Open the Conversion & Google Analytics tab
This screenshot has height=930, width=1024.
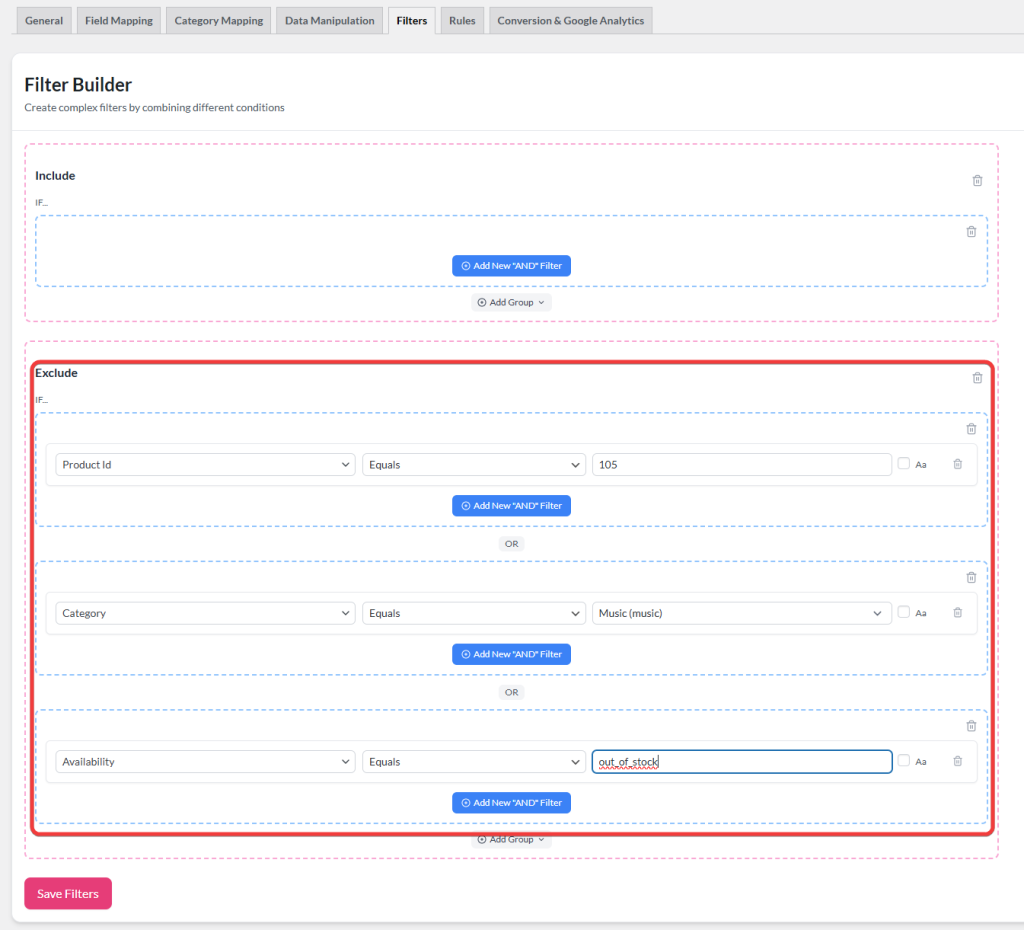[570, 20]
